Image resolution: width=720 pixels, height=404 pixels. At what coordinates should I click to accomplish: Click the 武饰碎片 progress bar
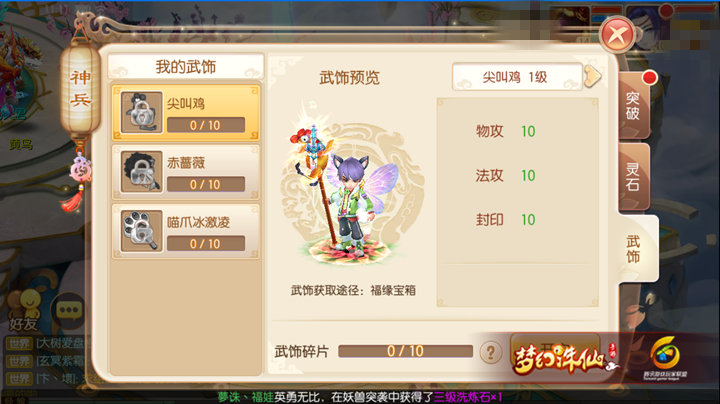pyautogui.click(x=405, y=351)
